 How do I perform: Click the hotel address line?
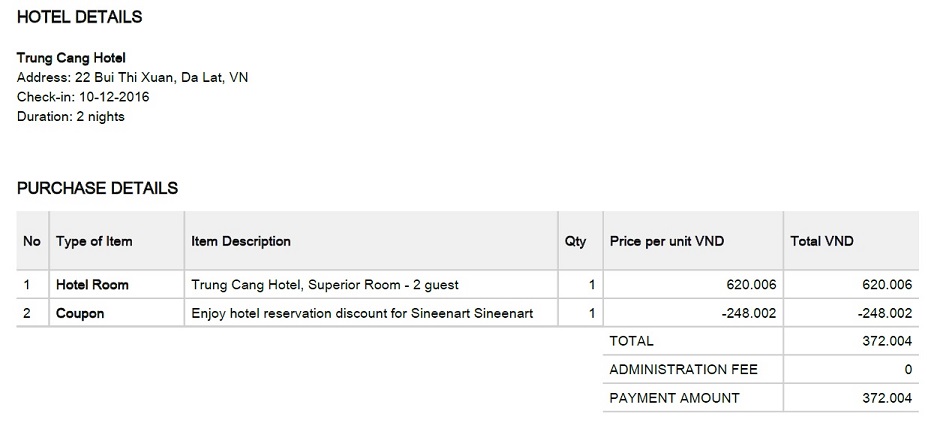click(132, 77)
